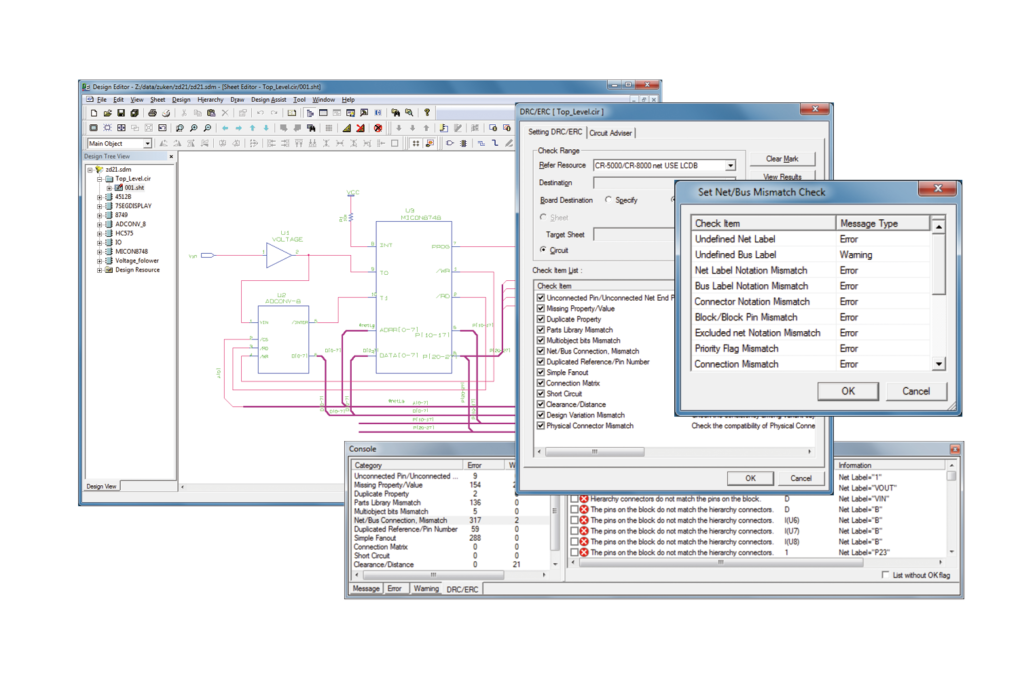Click the New file toolbar icon

tap(93, 113)
